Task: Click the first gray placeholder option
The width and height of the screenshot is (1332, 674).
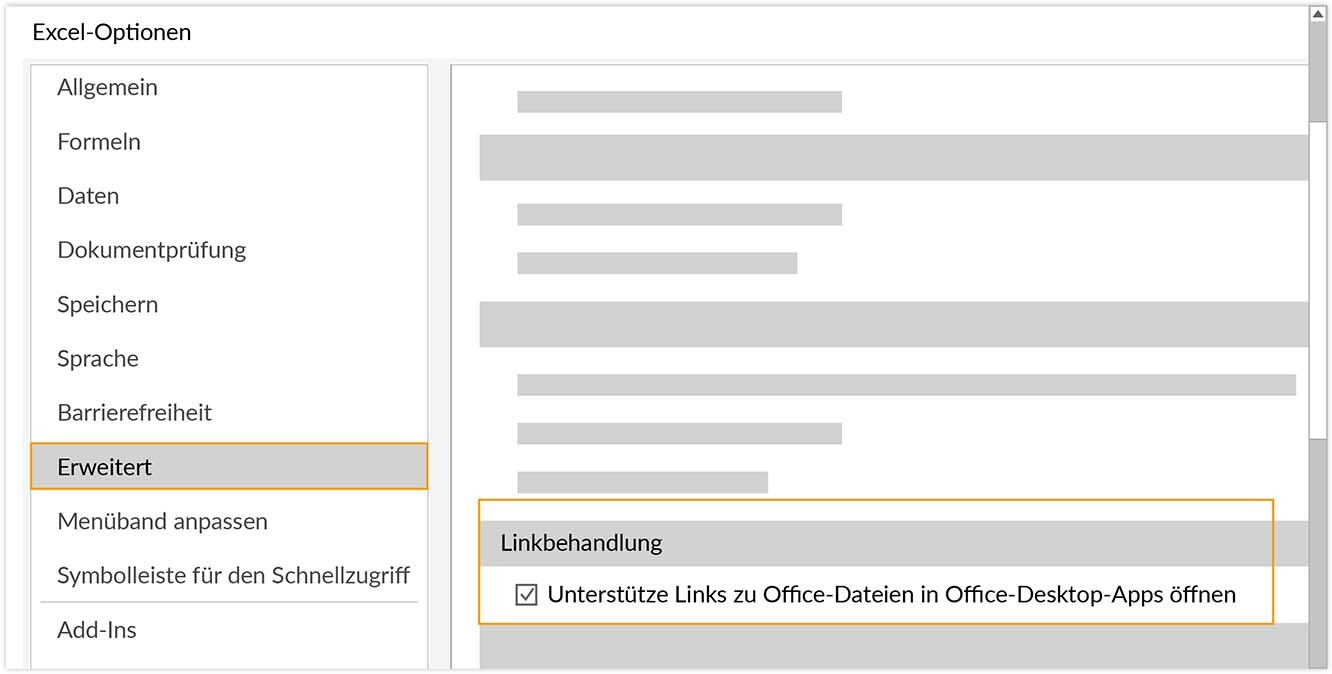Action: coord(679,102)
